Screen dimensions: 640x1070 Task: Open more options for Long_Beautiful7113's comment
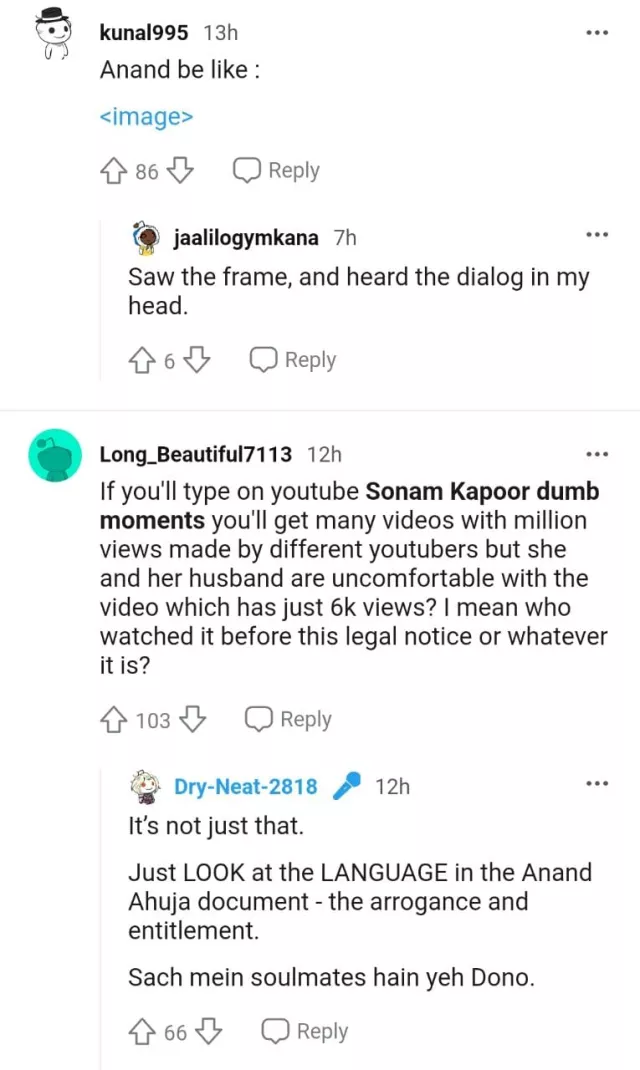(596, 455)
